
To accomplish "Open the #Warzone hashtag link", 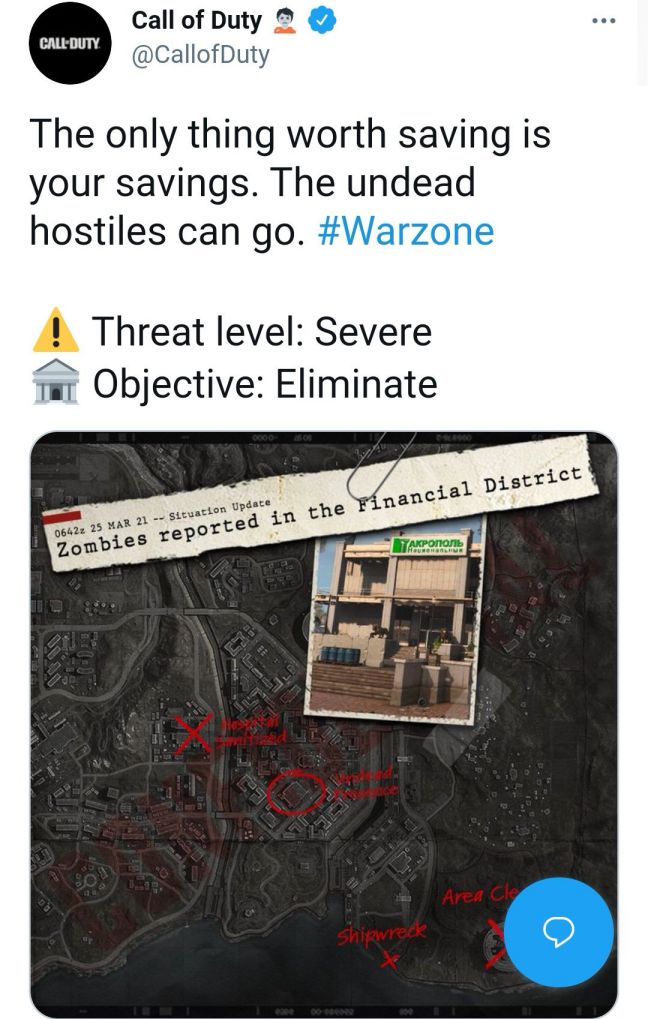I will 406,231.
